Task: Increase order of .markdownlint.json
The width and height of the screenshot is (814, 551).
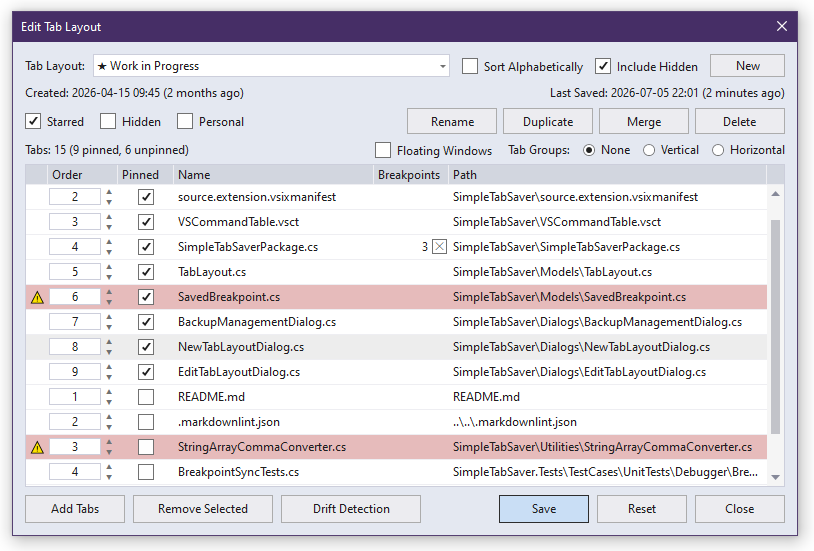Action: click(109, 417)
